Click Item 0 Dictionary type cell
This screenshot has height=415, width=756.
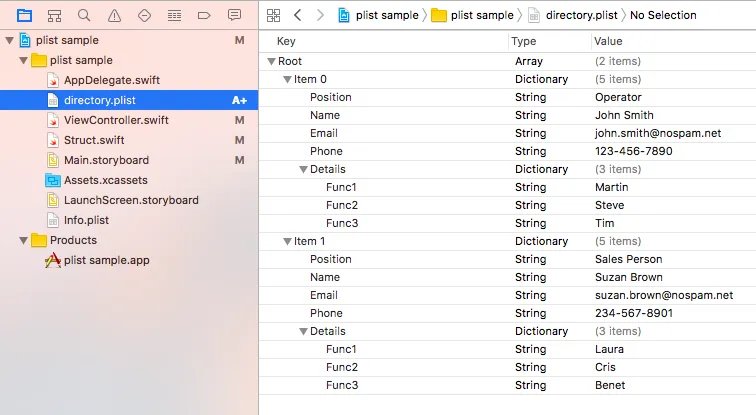[541, 80]
